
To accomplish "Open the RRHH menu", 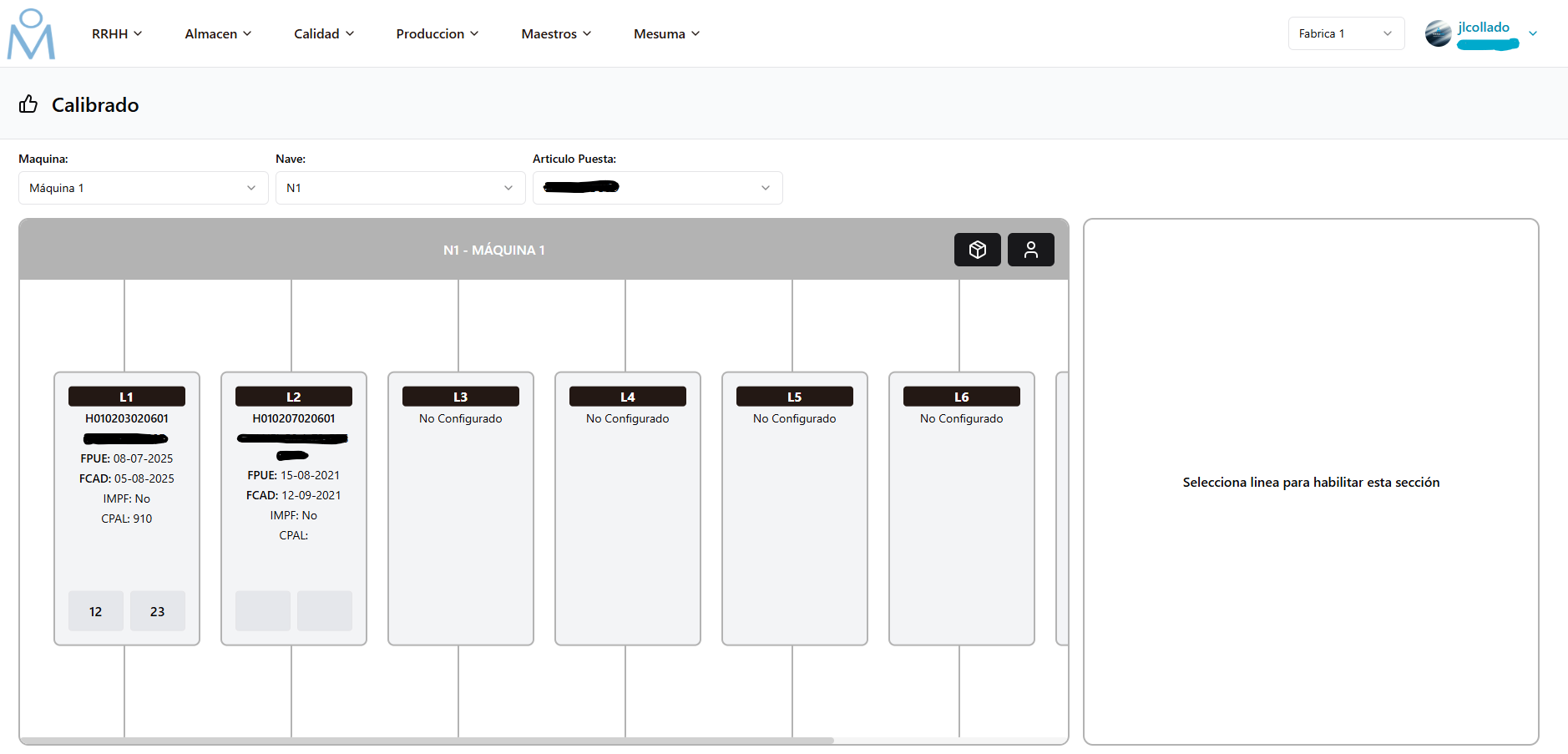I will 117,33.
